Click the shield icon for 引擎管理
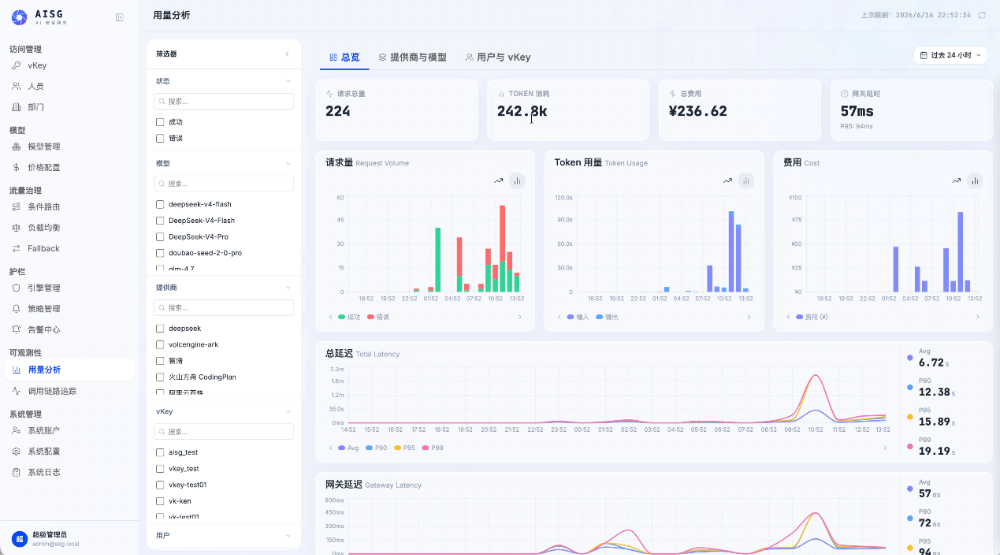 click(16, 288)
